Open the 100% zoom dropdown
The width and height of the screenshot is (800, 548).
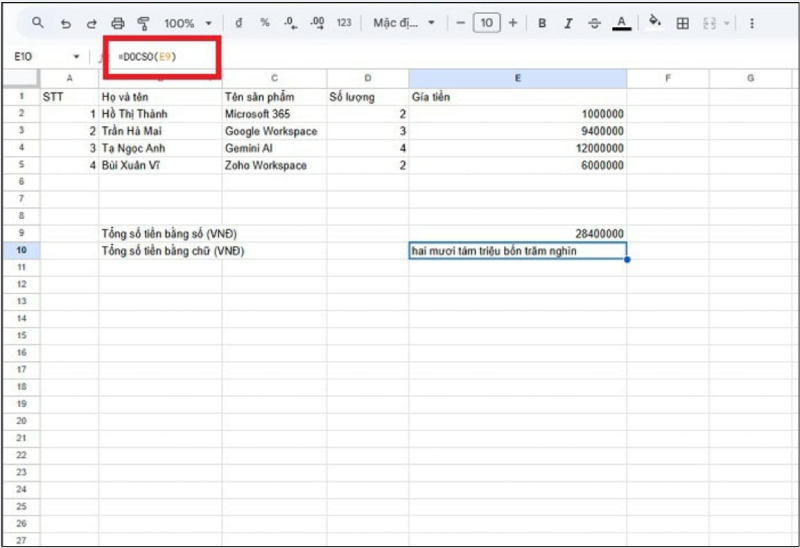tap(187, 23)
